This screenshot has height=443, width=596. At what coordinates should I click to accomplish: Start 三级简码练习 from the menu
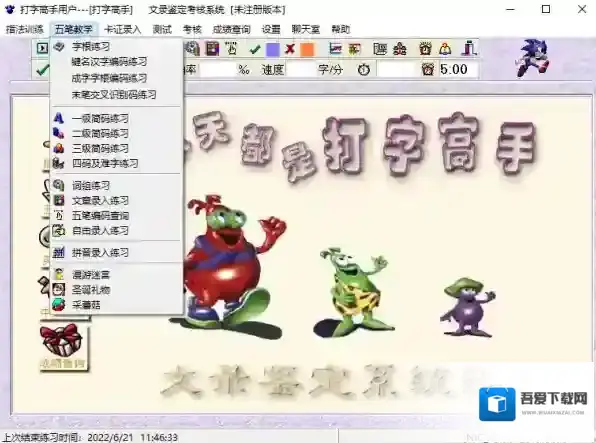coord(116,148)
